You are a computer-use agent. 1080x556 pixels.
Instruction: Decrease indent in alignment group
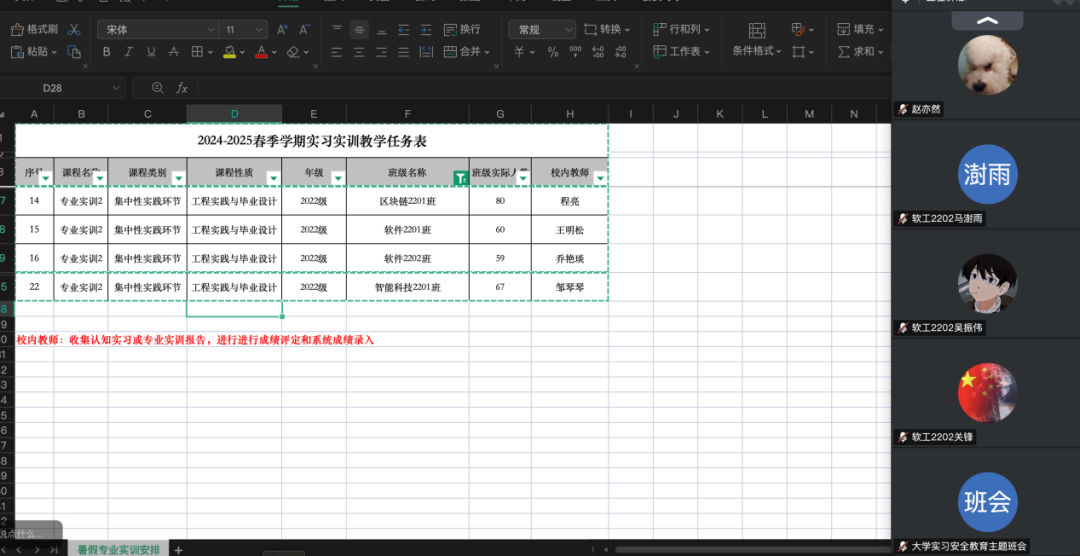point(404,30)
